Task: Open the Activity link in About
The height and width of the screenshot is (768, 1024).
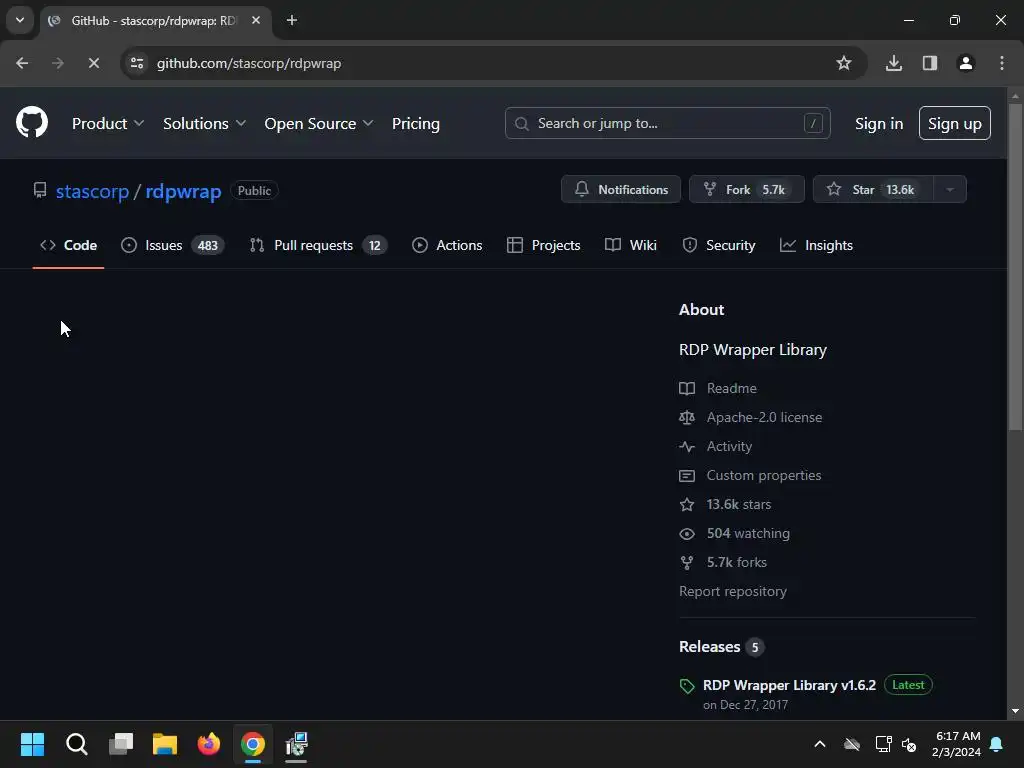Action: (x=729, y=447)
